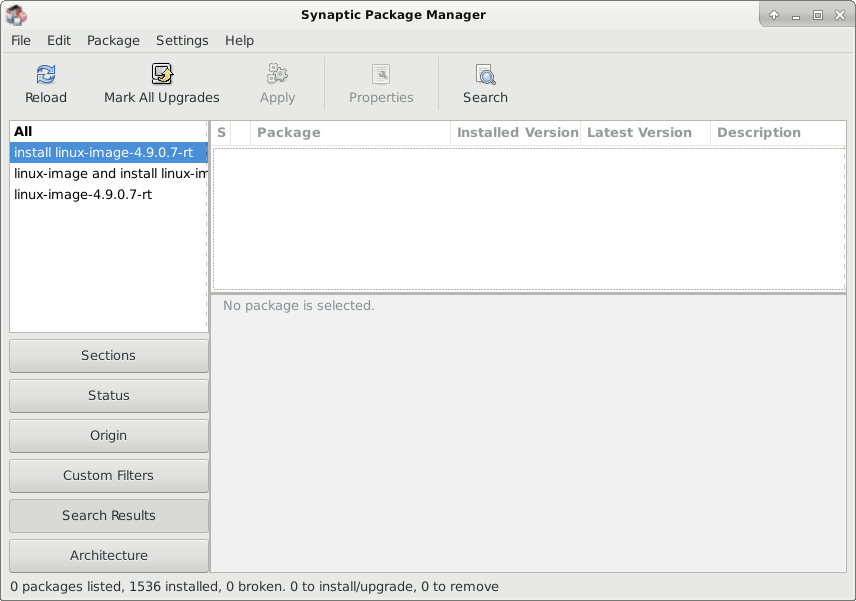
Task: Click the Properties toolbar icon
Action: pos(381,74)
